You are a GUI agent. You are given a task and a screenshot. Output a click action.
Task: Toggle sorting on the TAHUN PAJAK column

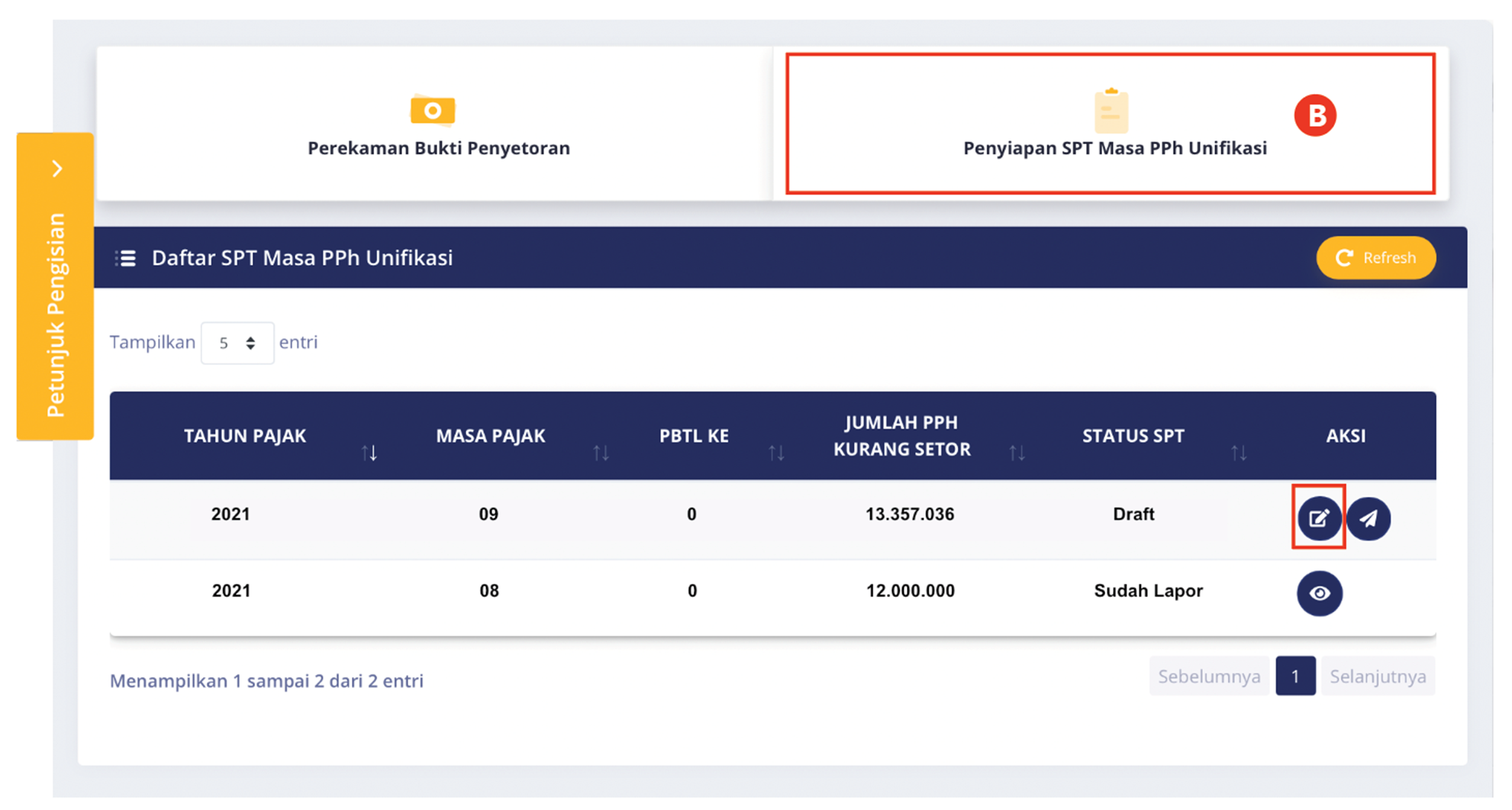371,451
